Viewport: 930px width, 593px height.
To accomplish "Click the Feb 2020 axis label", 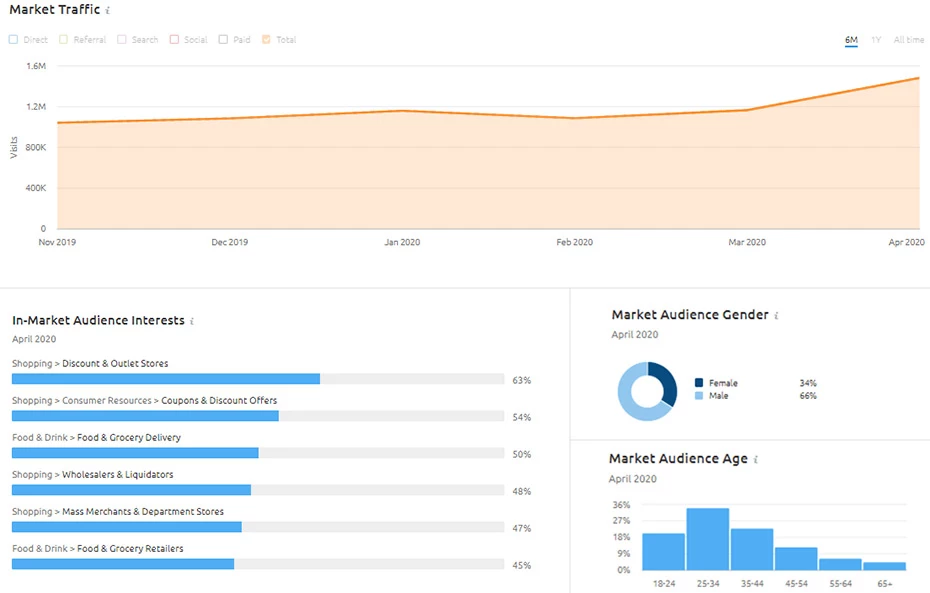I will coord(574,243).
